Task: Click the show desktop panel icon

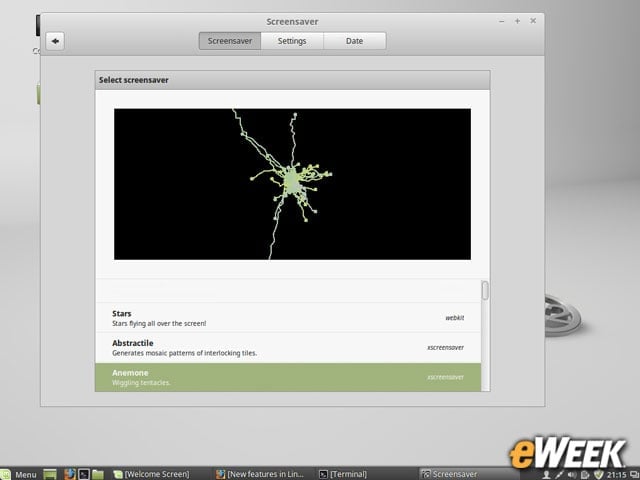Action: 50,474
